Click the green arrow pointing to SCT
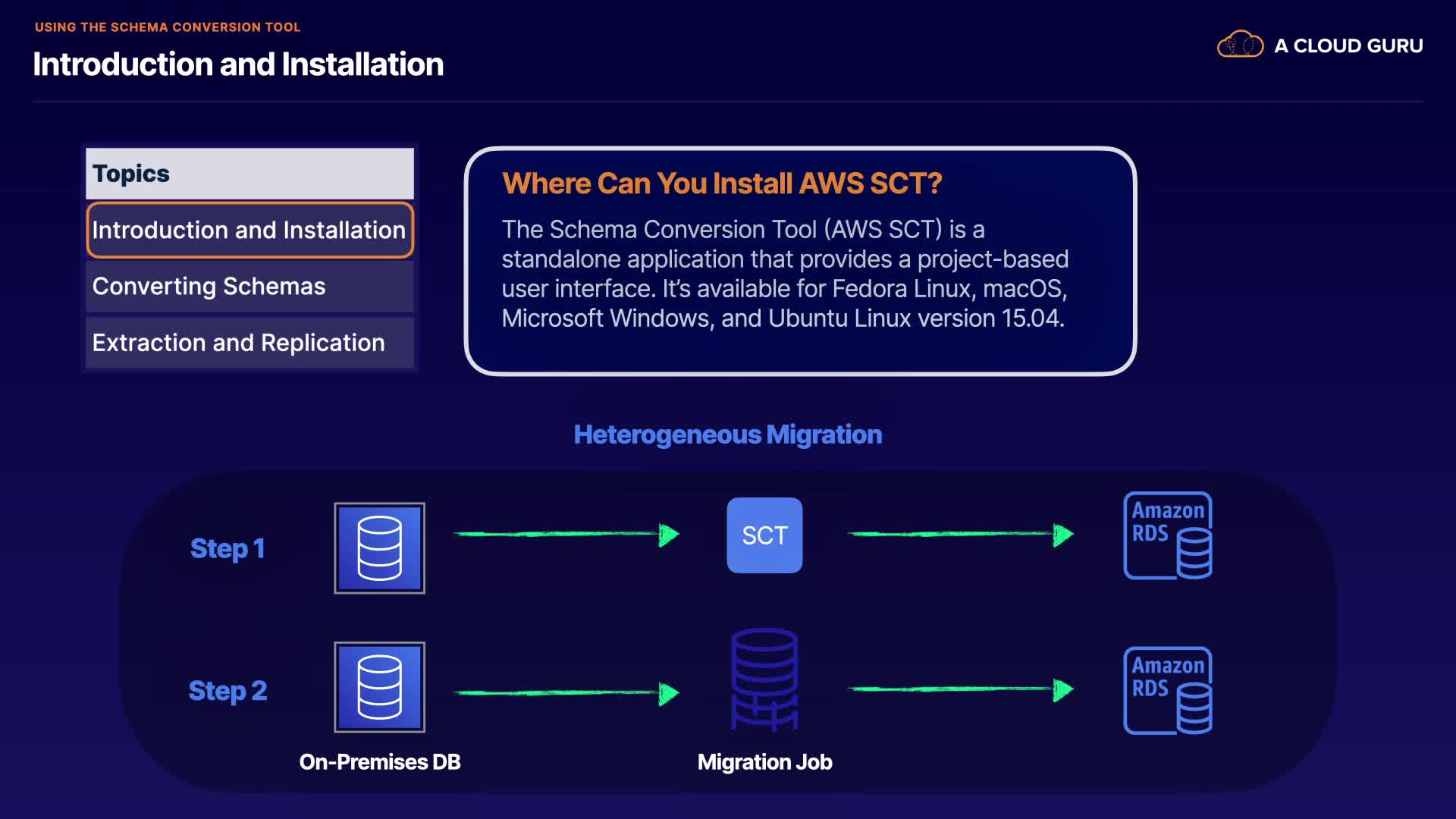This screenshot has width=1456, height=819. [x=566, y=535]
